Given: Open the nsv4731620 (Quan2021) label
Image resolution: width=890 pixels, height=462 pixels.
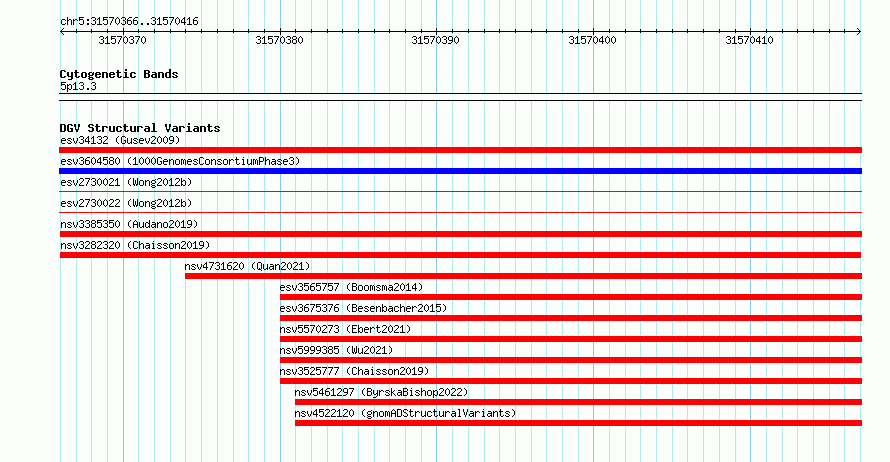Looking at the screenshot, I should pos(247,266).
